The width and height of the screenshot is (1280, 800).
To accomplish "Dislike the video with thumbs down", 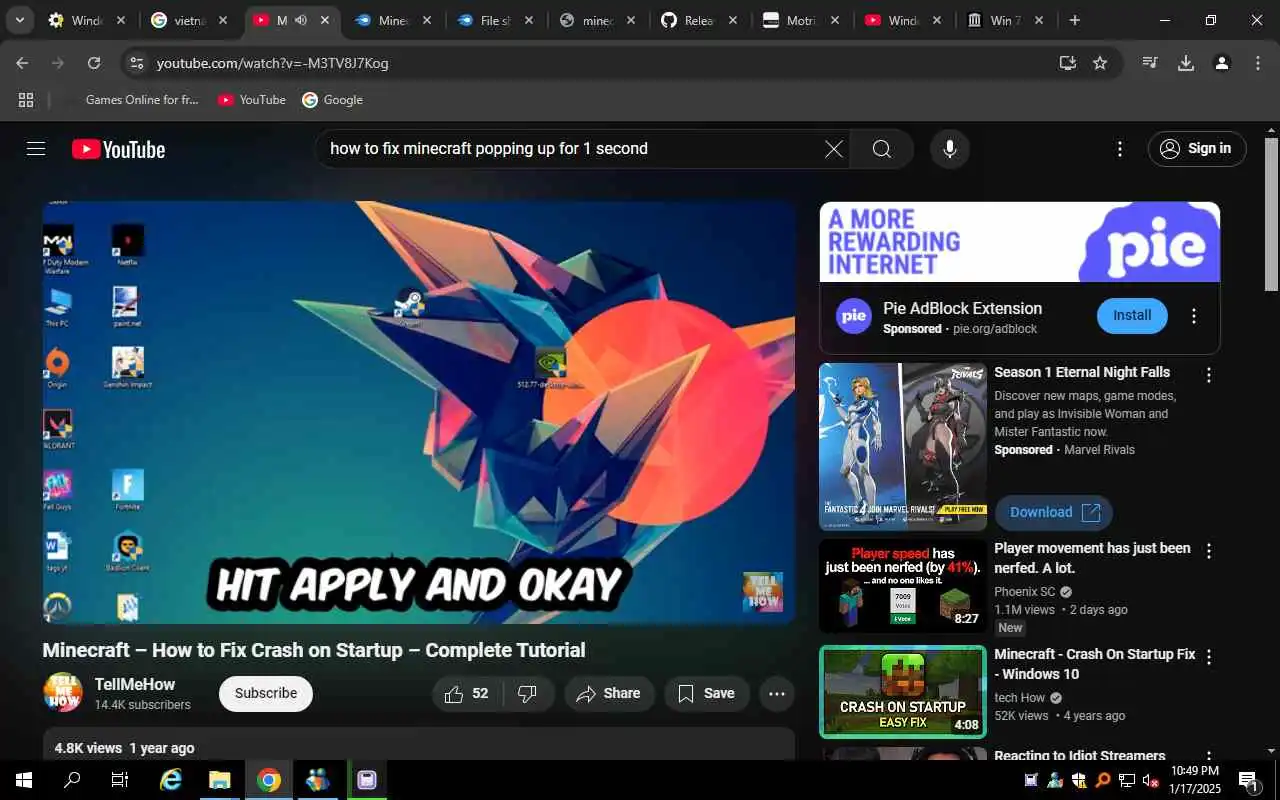I will (528, 694).
